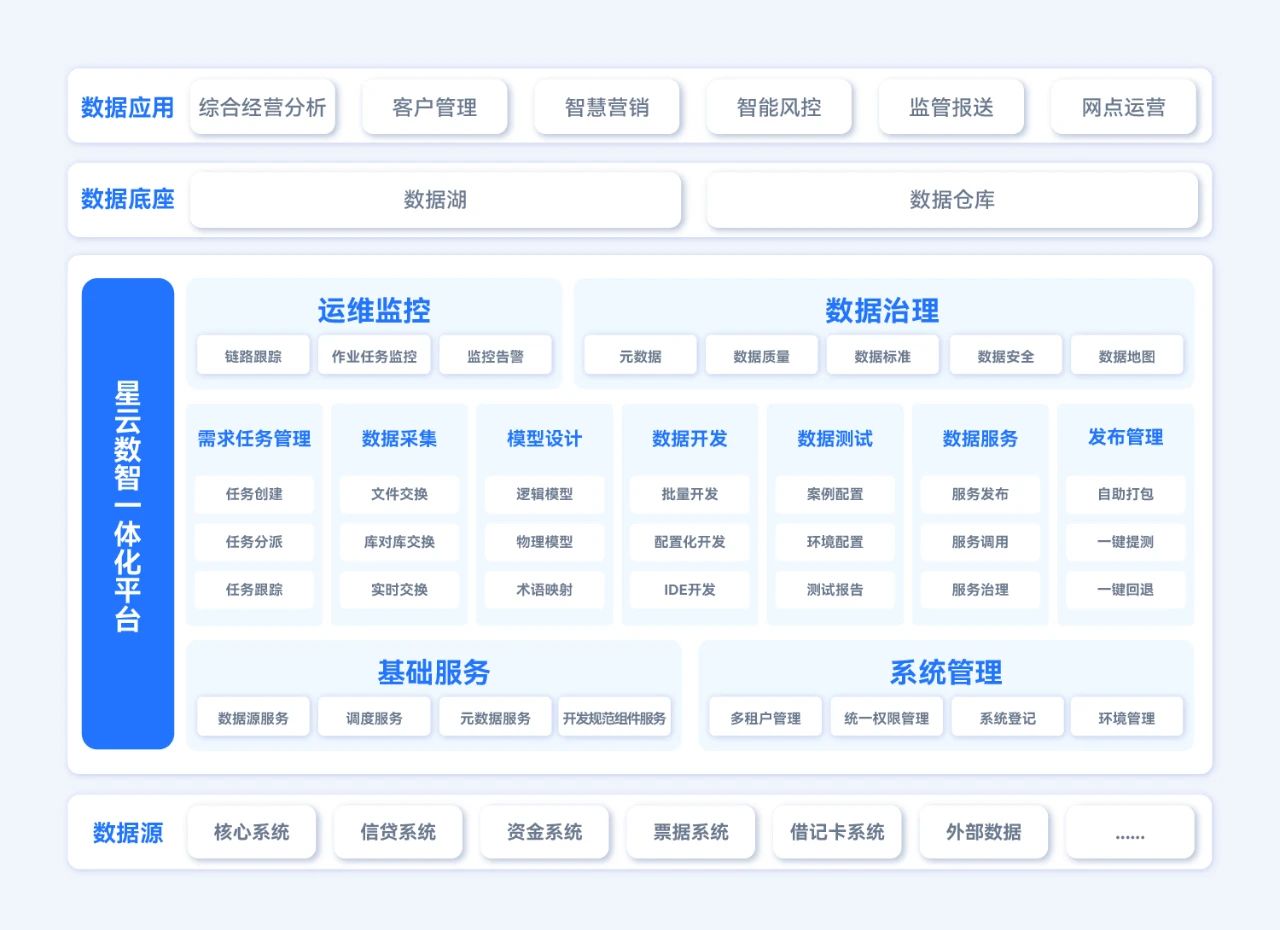Open 开发规范组件服务 in 基础服务
Image resolution: width=1280 pixels, height=930 pixels.
[x=614, y=718]
